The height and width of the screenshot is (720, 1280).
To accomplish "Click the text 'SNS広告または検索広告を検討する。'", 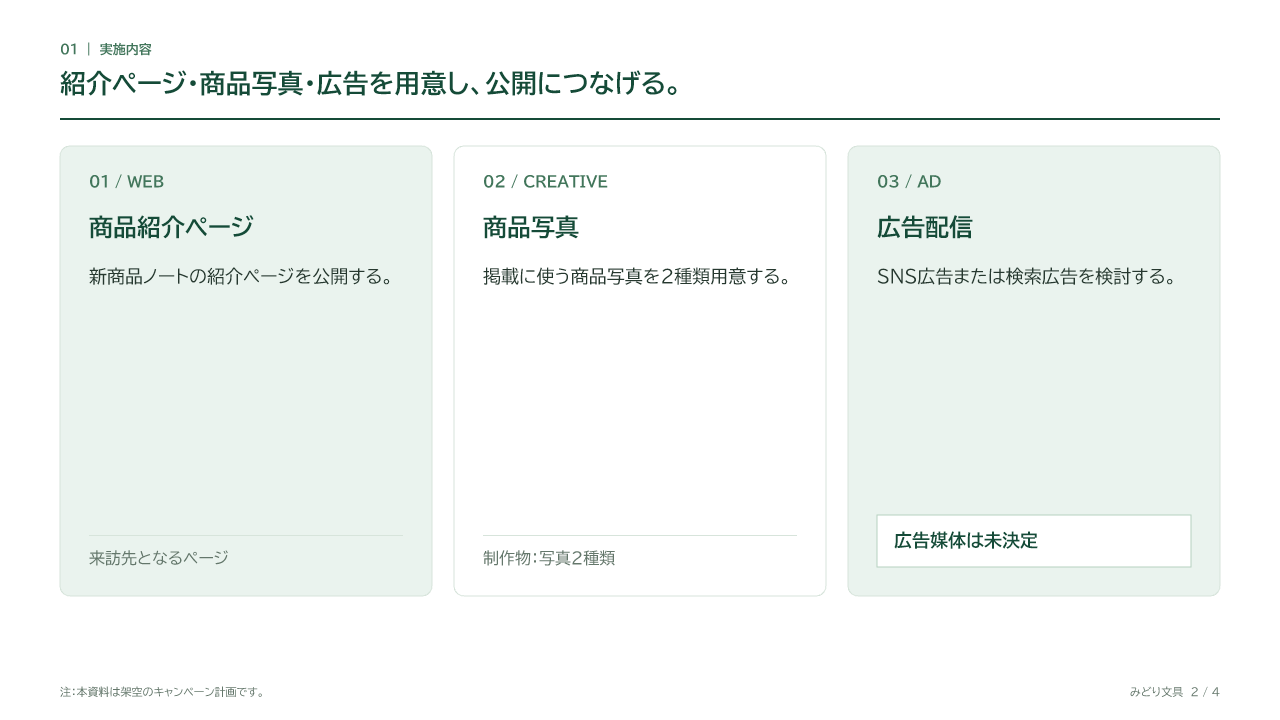I will tap(1026, 276).
